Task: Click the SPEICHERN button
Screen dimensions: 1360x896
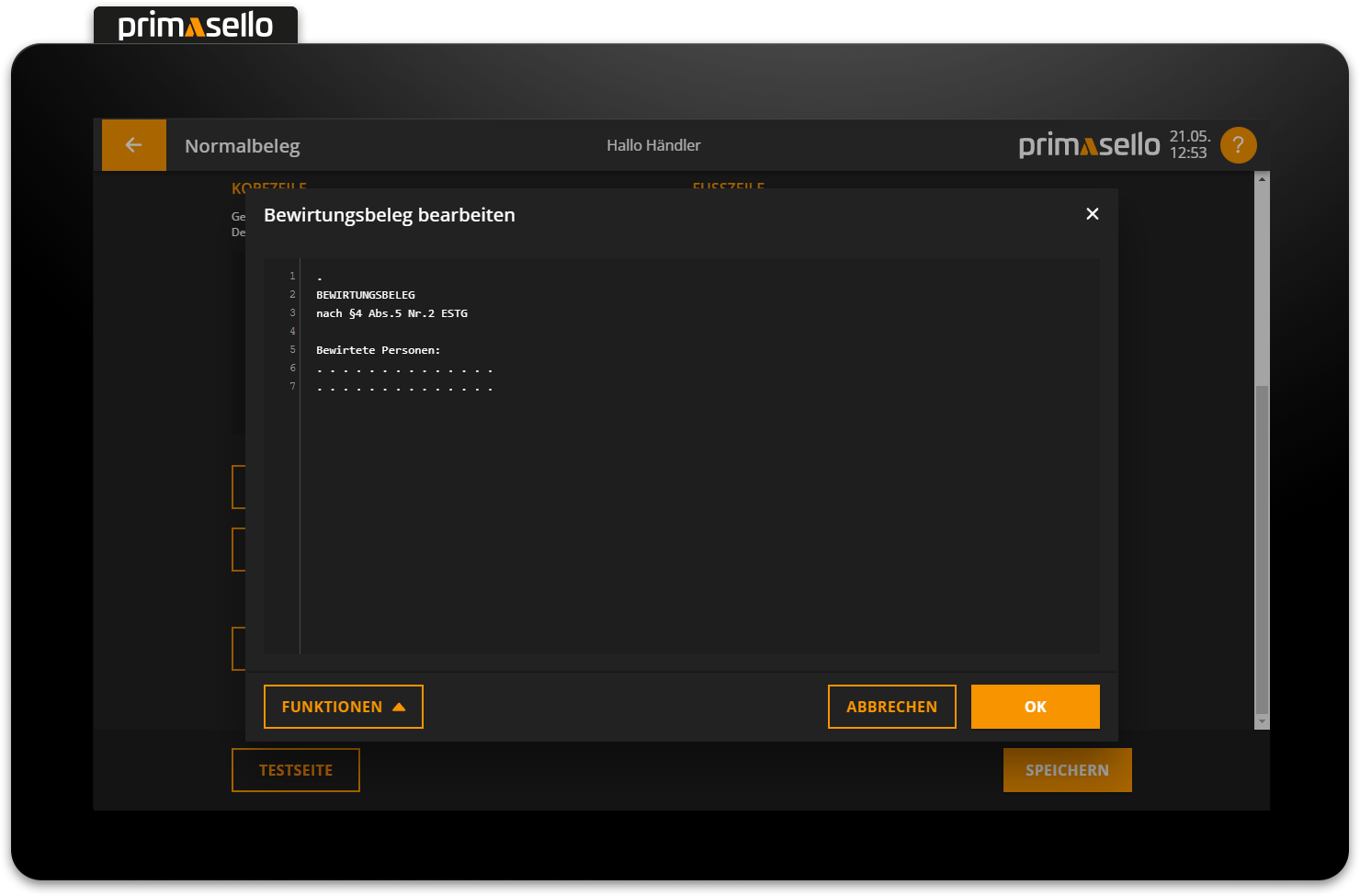Action: (x=1067, y=770)
